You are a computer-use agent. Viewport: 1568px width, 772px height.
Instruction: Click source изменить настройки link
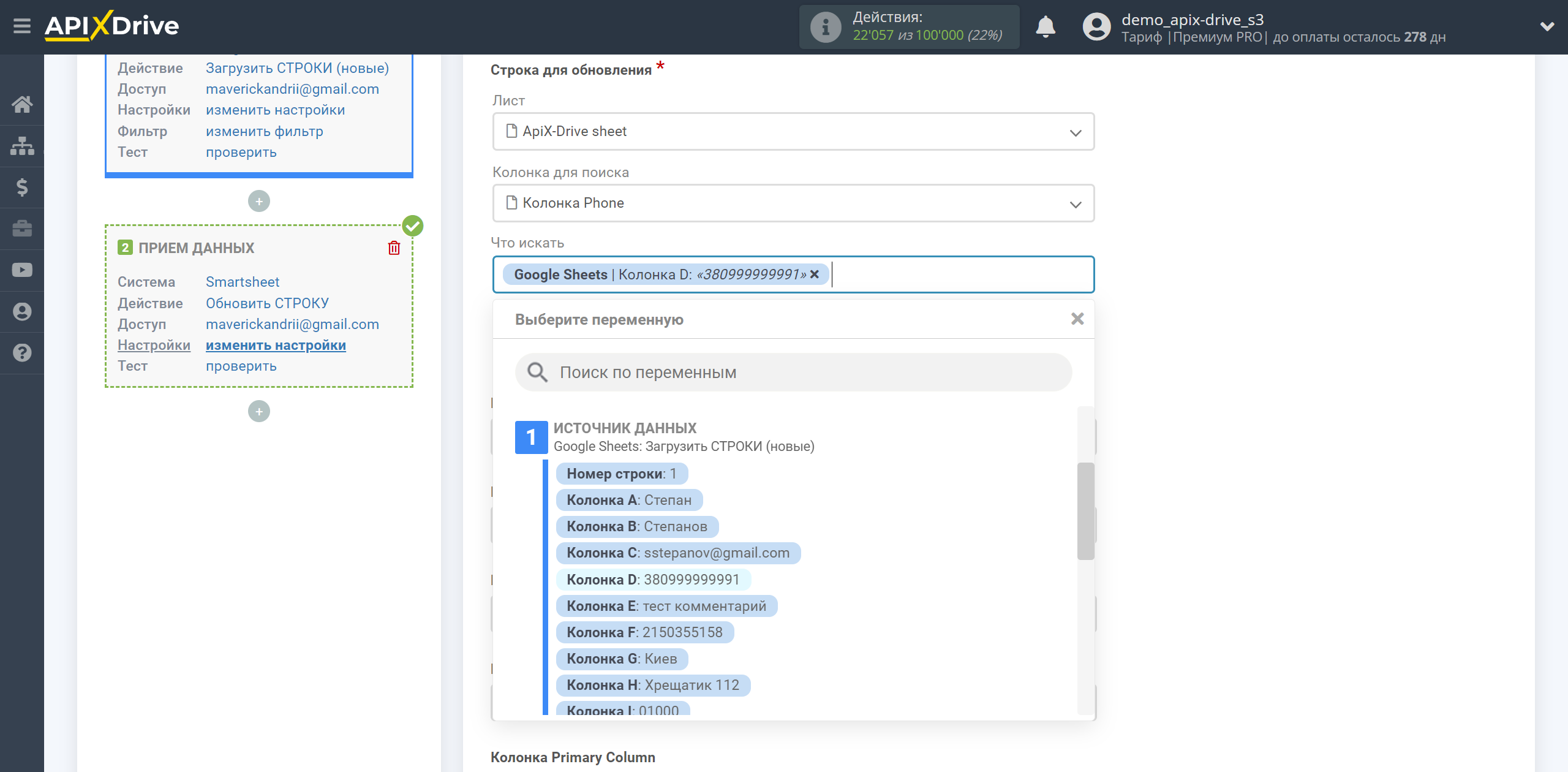coord(275,110)
